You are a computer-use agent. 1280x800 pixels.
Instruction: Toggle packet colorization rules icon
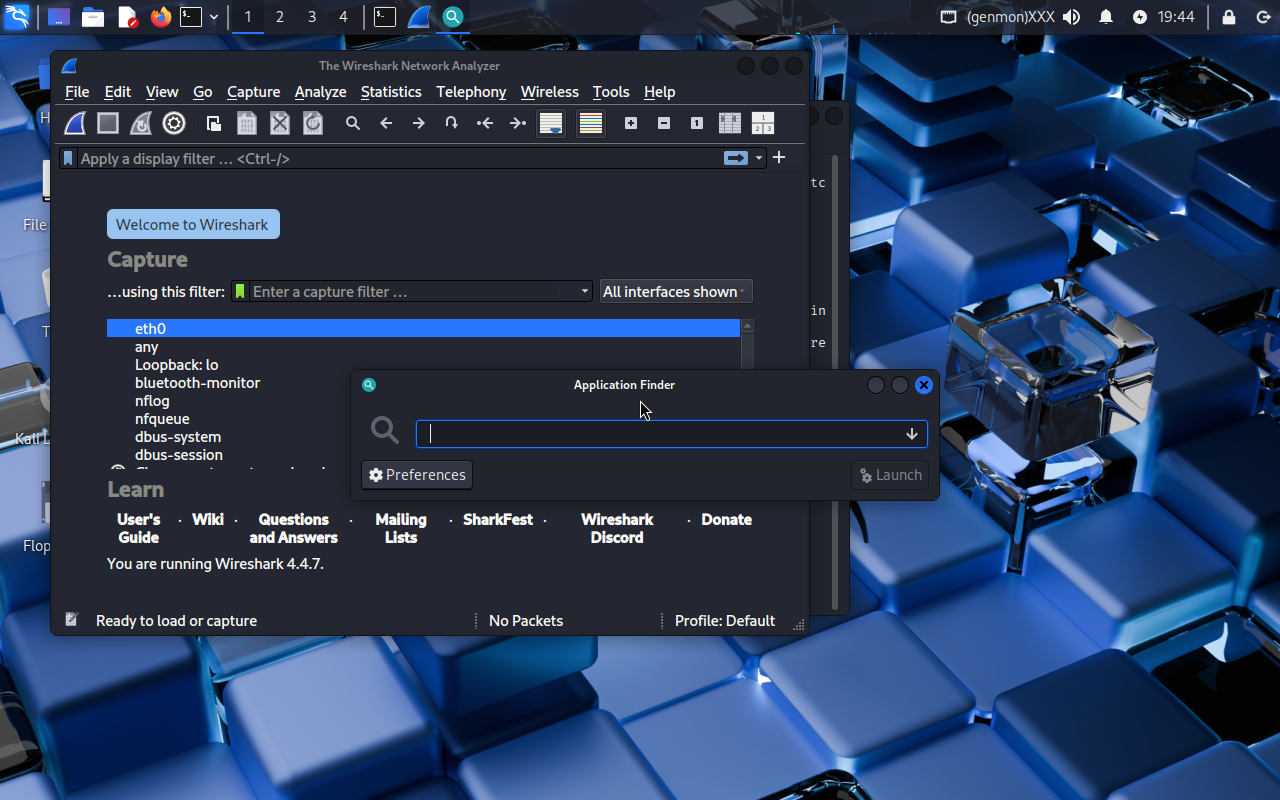tap(591, 123)
